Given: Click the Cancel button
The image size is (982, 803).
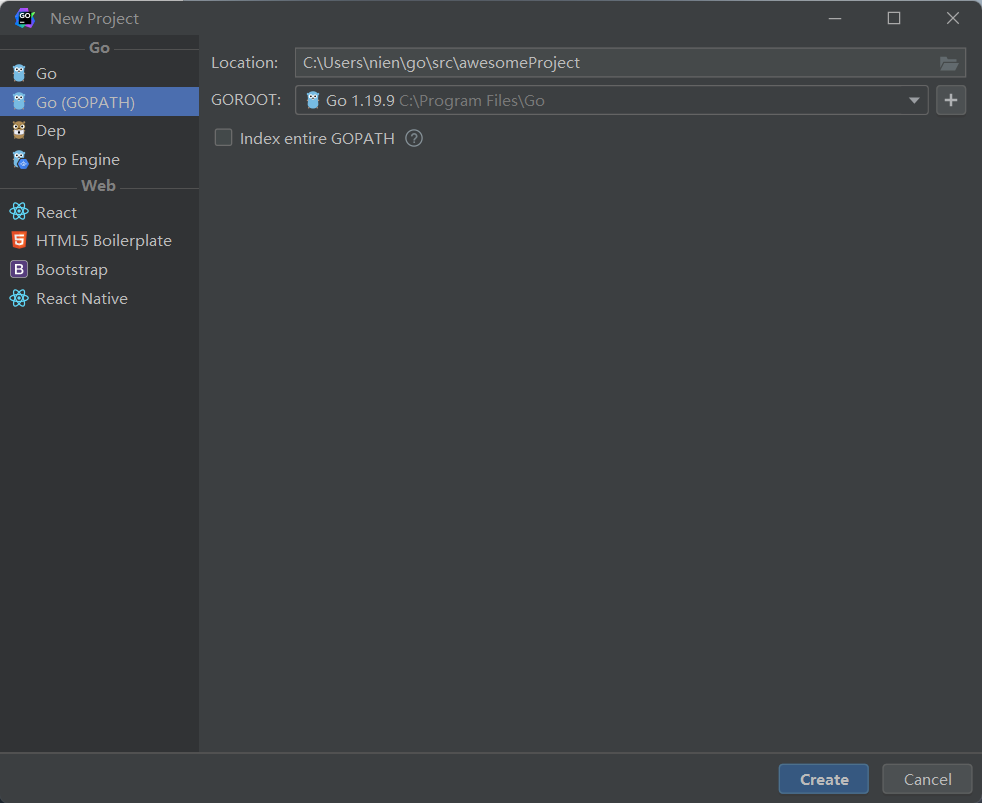Looking at the screenshot, I should 928,779.
